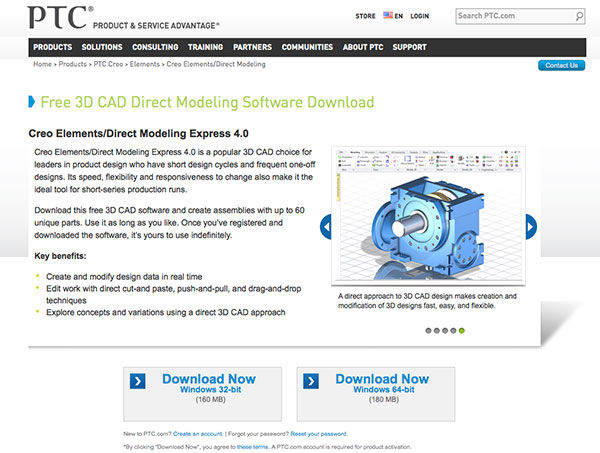Click the Login link
The image size is (600, 453).
420,16
